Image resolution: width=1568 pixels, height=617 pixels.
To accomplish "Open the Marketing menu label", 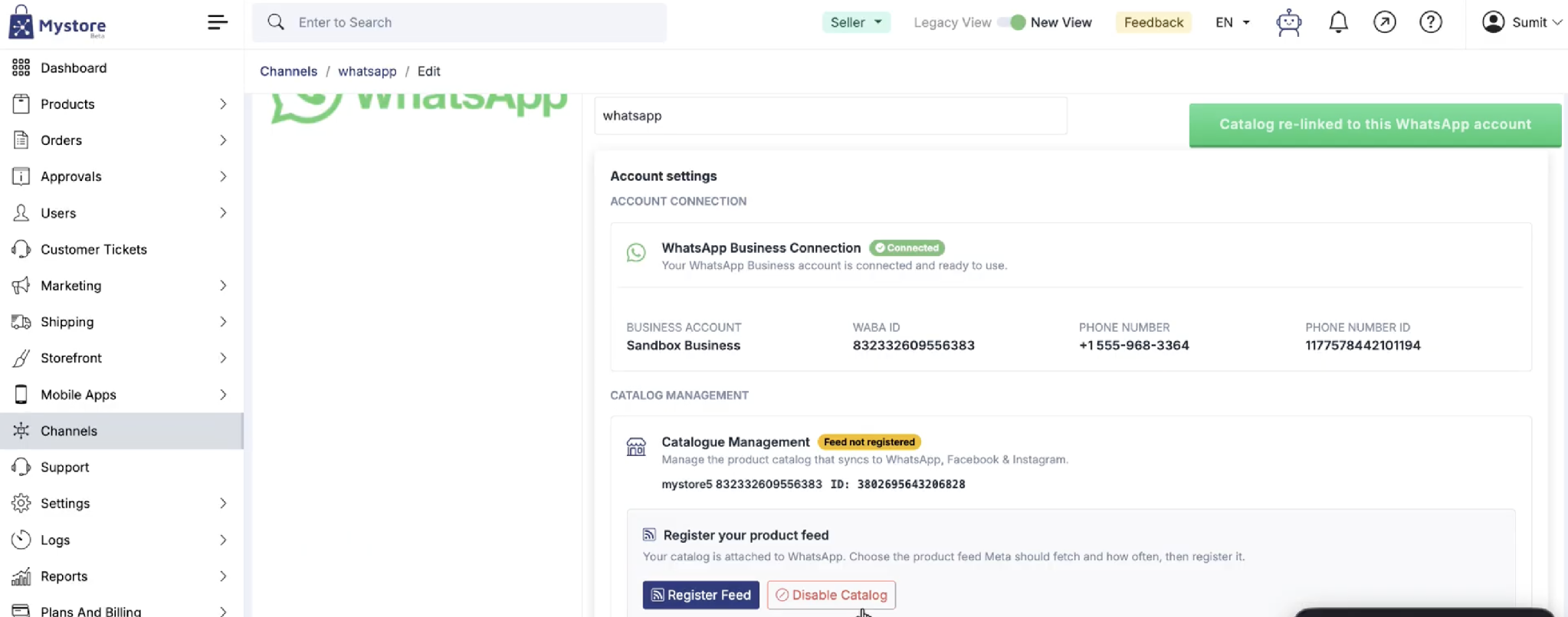I will [x=71, y=285].
